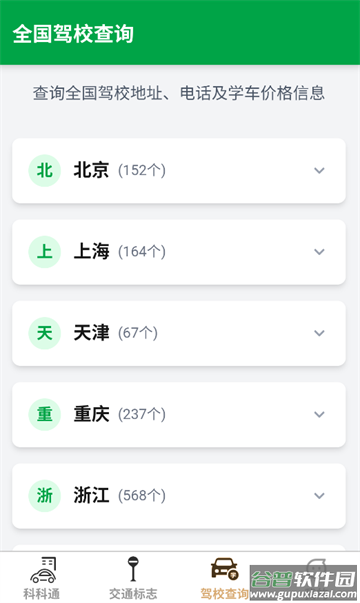This screenshot has height=603, width=360.
Task: Expand the 上海 chevron arrow
Action: (319, 252)
